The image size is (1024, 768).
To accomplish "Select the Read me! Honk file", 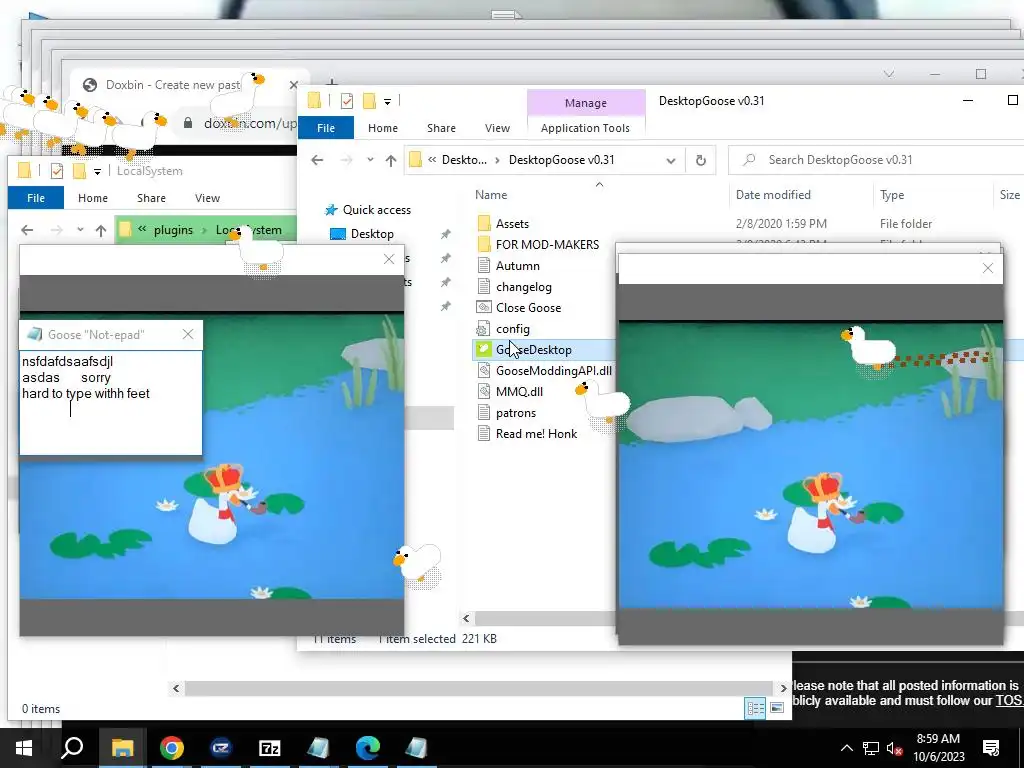I will (x=536, y=434).
